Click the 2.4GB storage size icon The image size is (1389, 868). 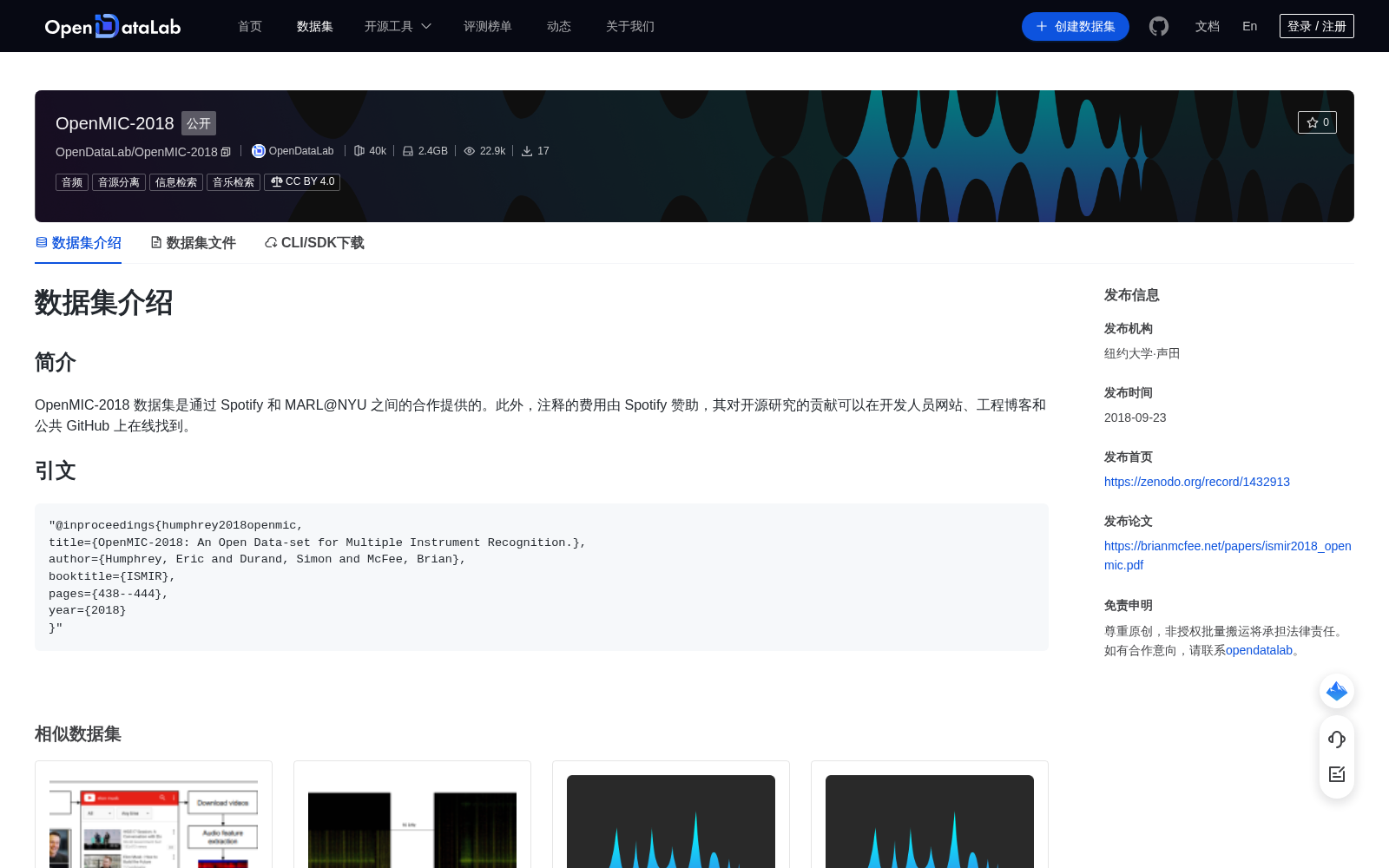point(408,151)
